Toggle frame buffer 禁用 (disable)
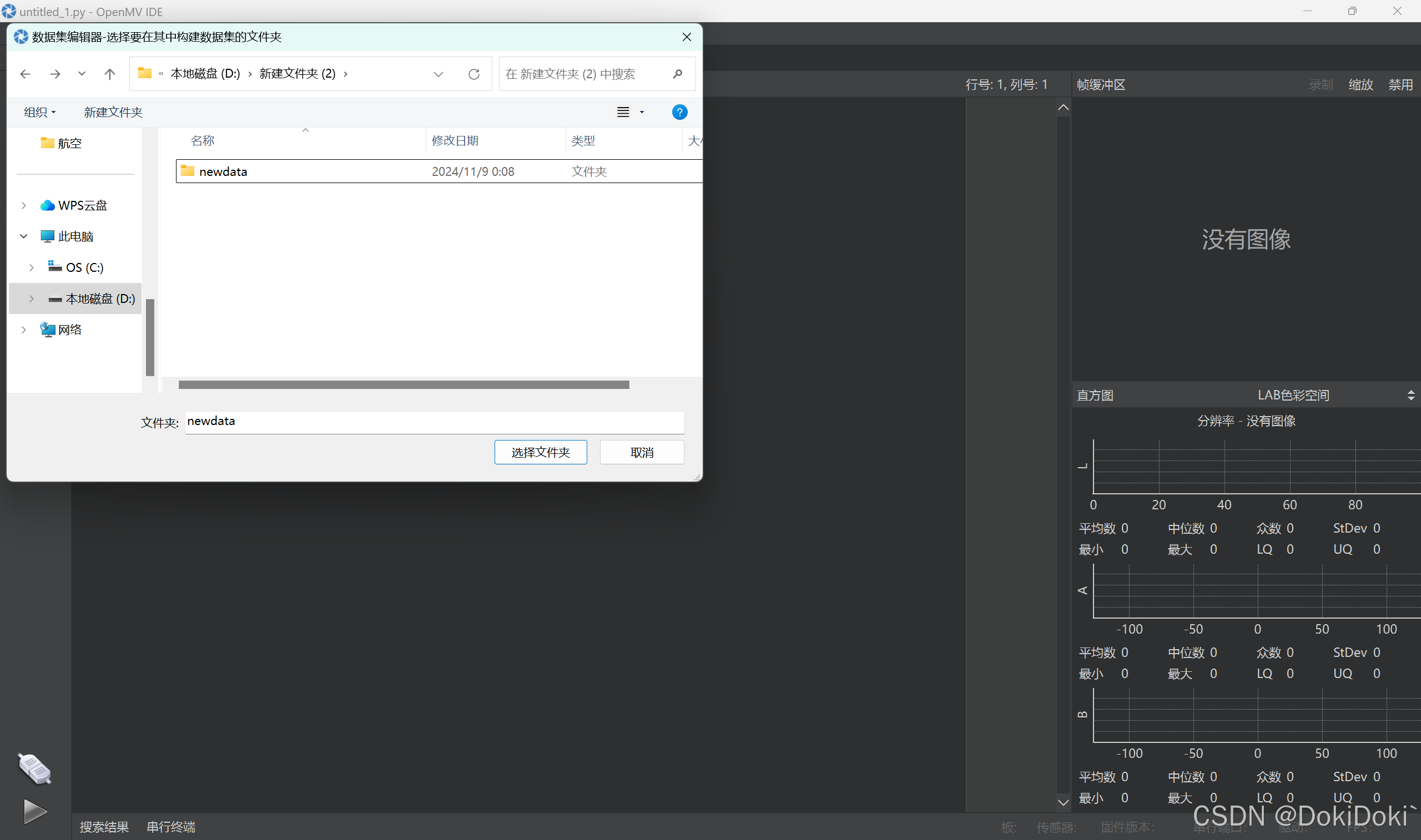 (x=1400, y=85)
